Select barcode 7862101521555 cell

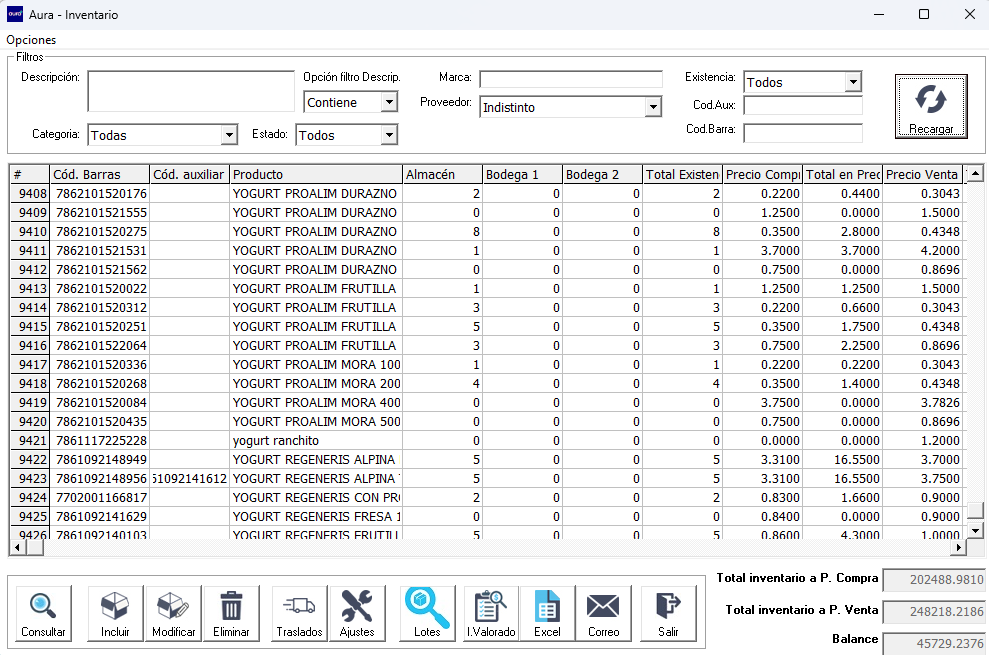click(101, 213)
